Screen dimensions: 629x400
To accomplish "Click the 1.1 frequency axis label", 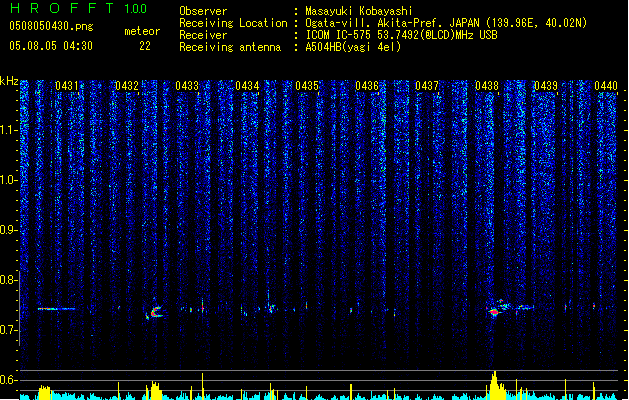I will click(8, 130).
